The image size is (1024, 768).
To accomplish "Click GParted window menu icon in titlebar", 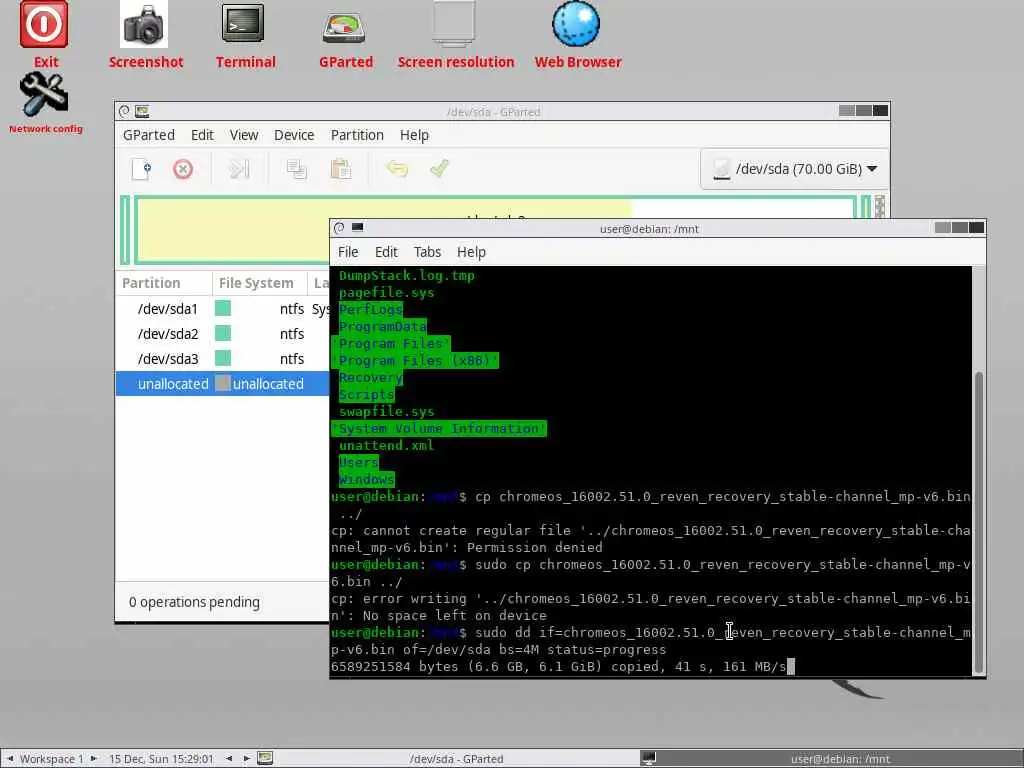I will click(124, 112).
